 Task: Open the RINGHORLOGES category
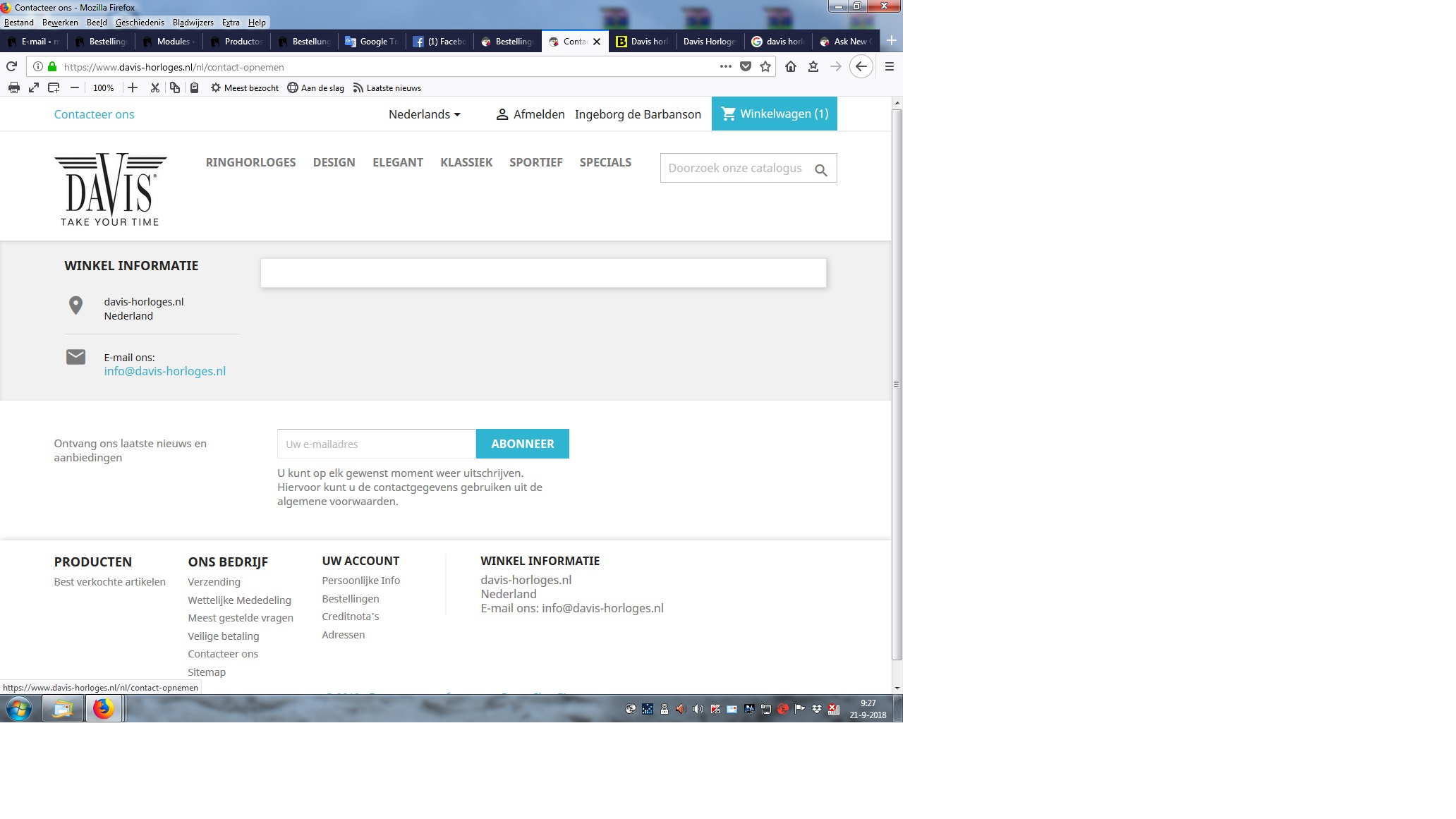coord(250,162)
